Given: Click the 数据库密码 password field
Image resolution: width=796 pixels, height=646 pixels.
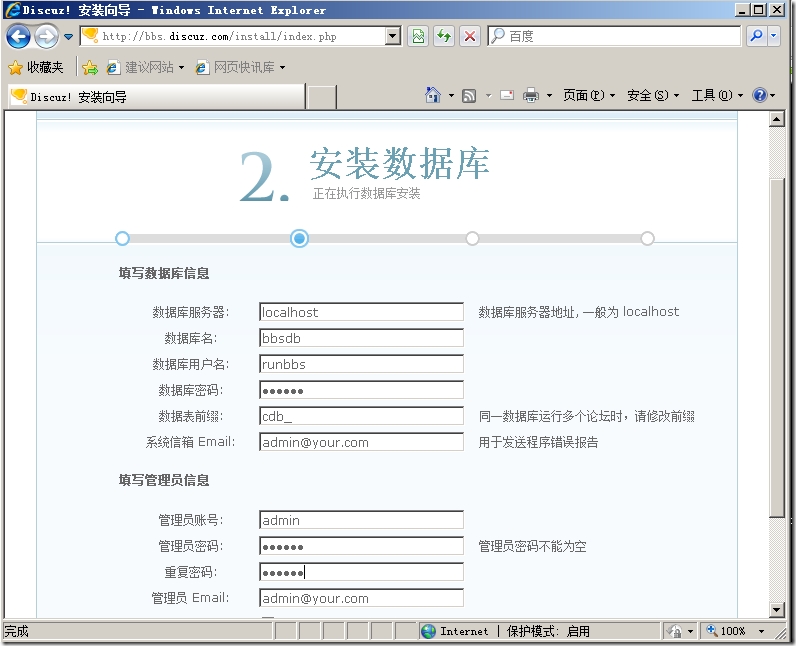Looking at the screenshot, I should (361, 390).
